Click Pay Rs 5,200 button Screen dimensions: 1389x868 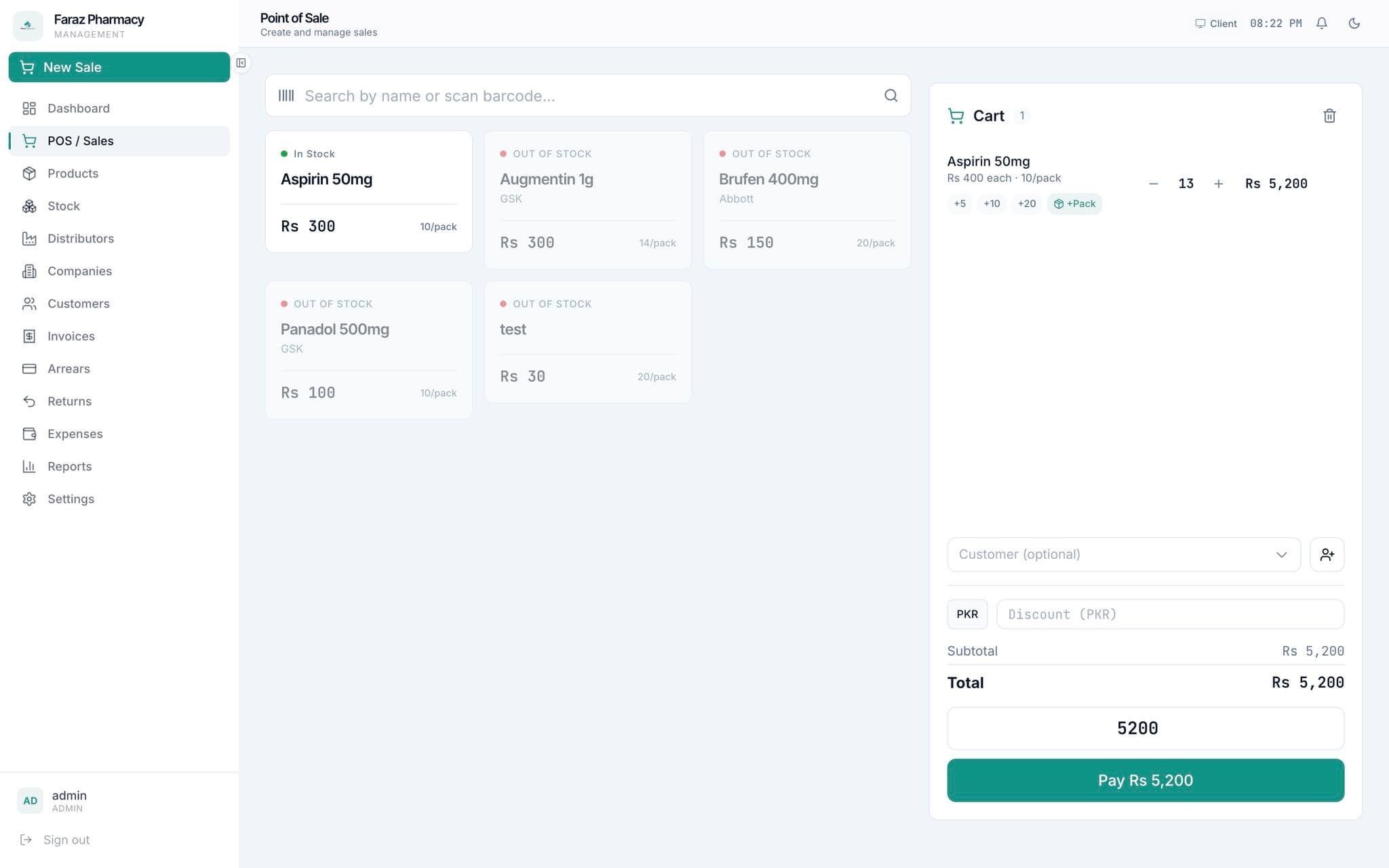click(1146, 781)
